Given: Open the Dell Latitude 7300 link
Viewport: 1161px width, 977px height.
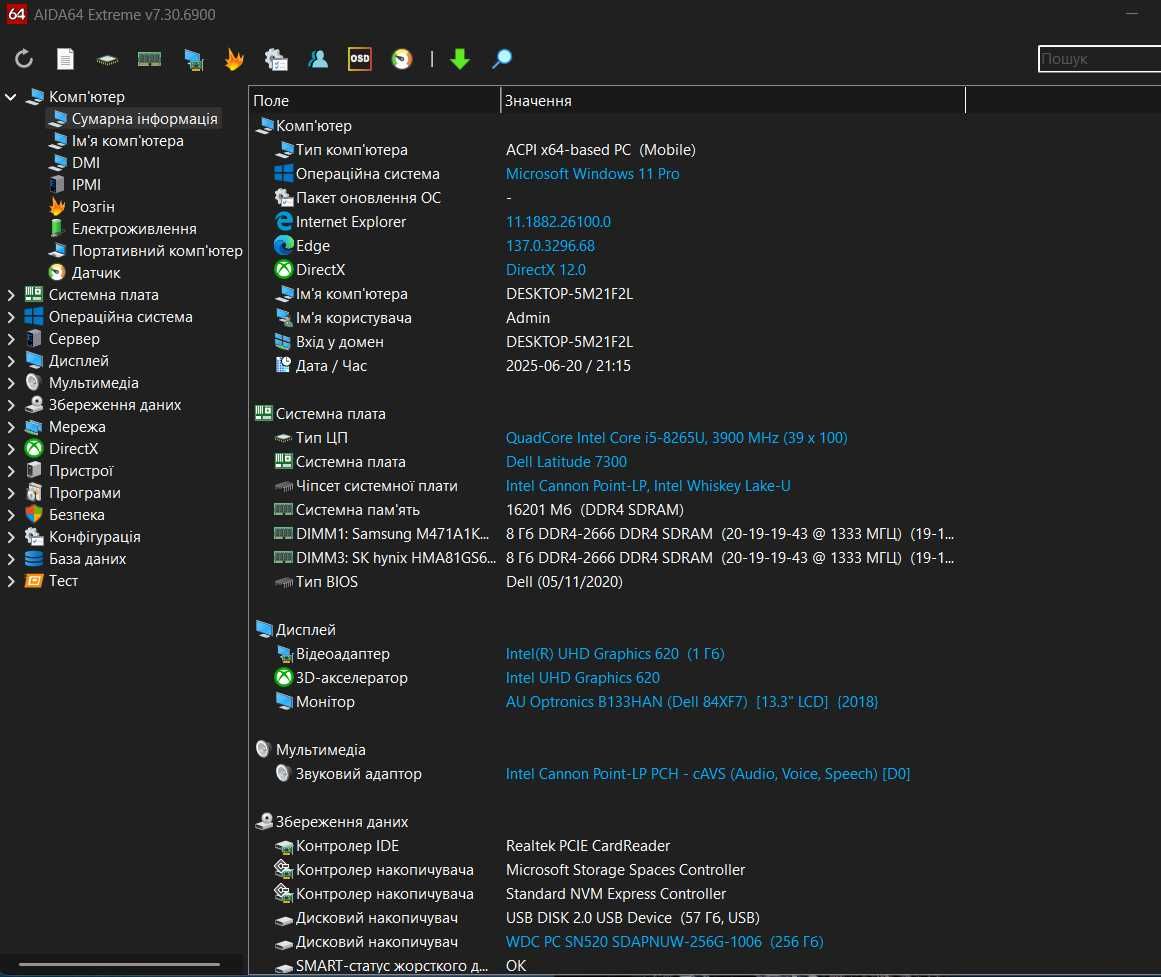Looking at the screenshot, I should [x=566, y=462].
